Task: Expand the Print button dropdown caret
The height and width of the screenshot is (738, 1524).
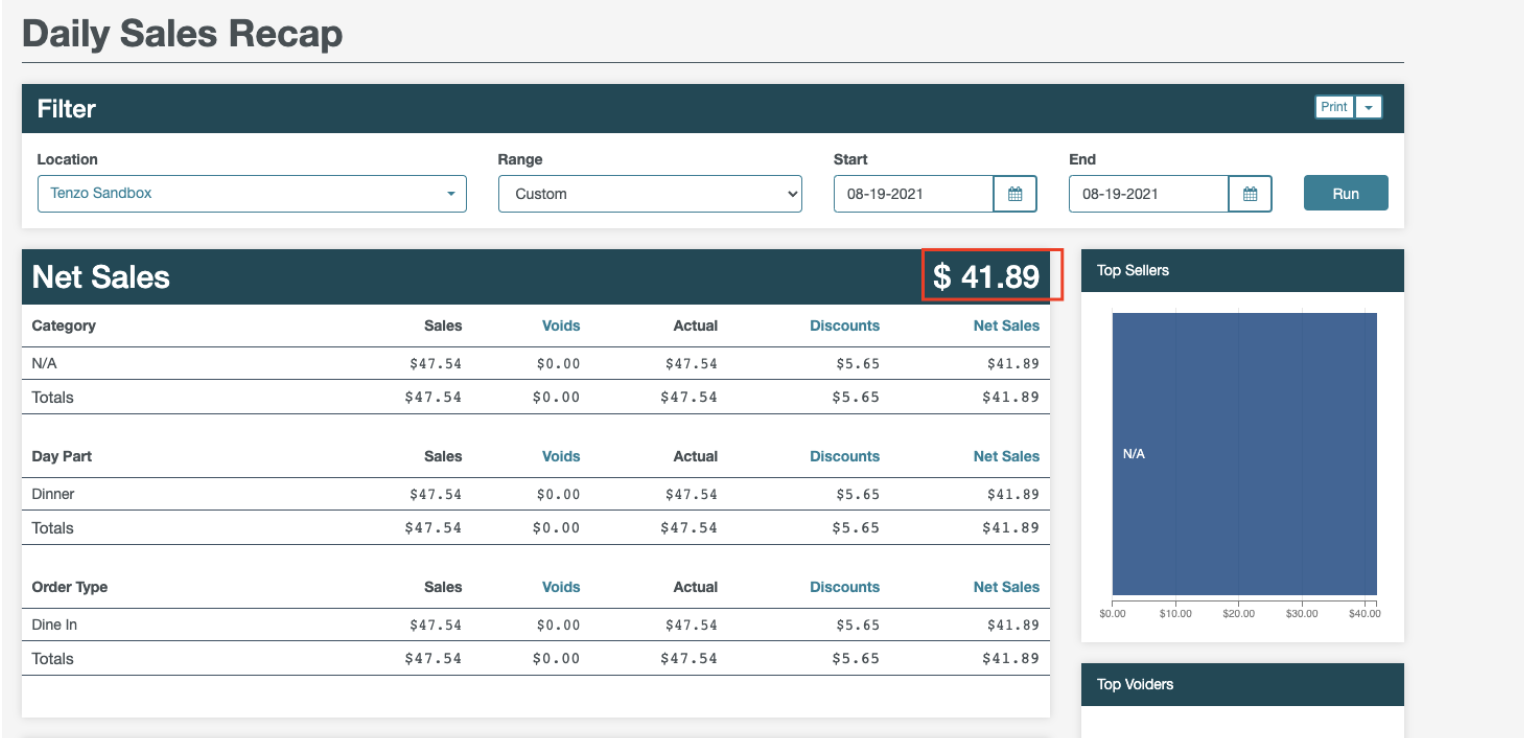Action: (1368, 107)
